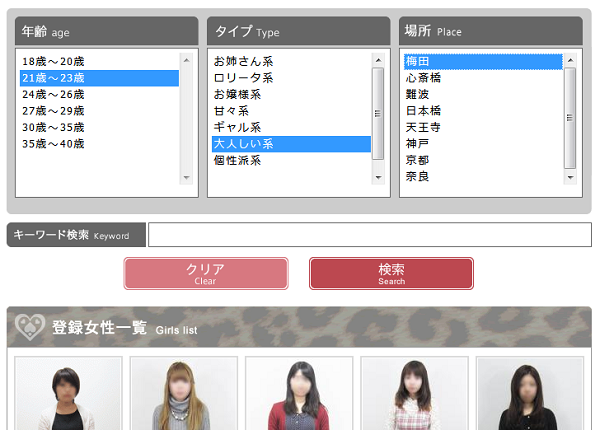This screenshot has height=430, width=600.
Task: Click down arrow of Place list scrollbar
Action: click(570, 177)
